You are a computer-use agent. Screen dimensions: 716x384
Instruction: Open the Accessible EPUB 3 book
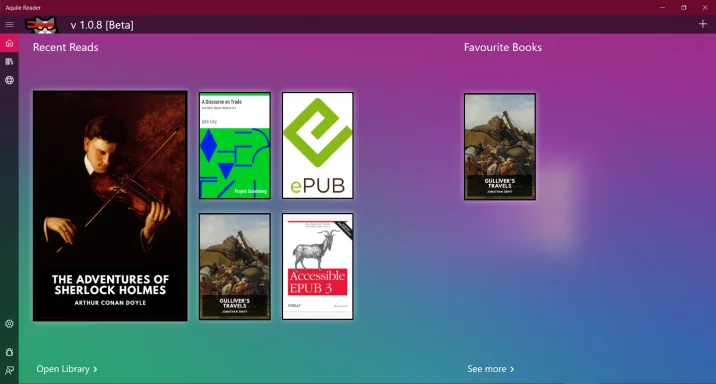click(x=318, y=267)
